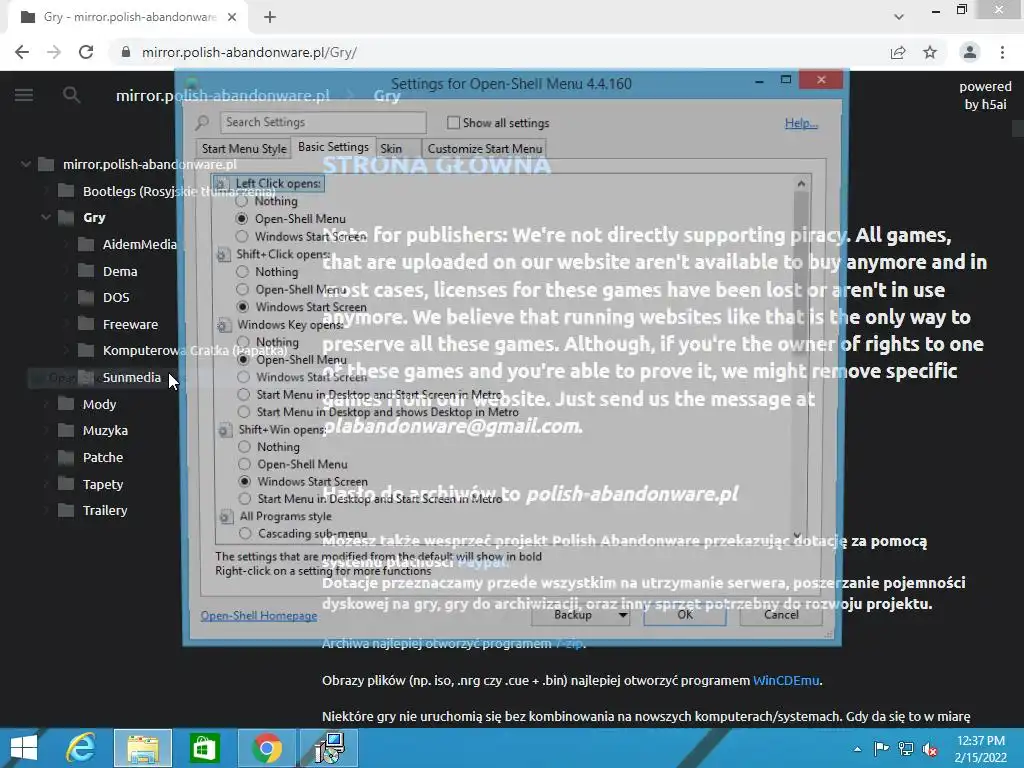Open the Backup button dropdown arrow
This screenshot has height=768, width=1024.
click(x=622, y=615)
